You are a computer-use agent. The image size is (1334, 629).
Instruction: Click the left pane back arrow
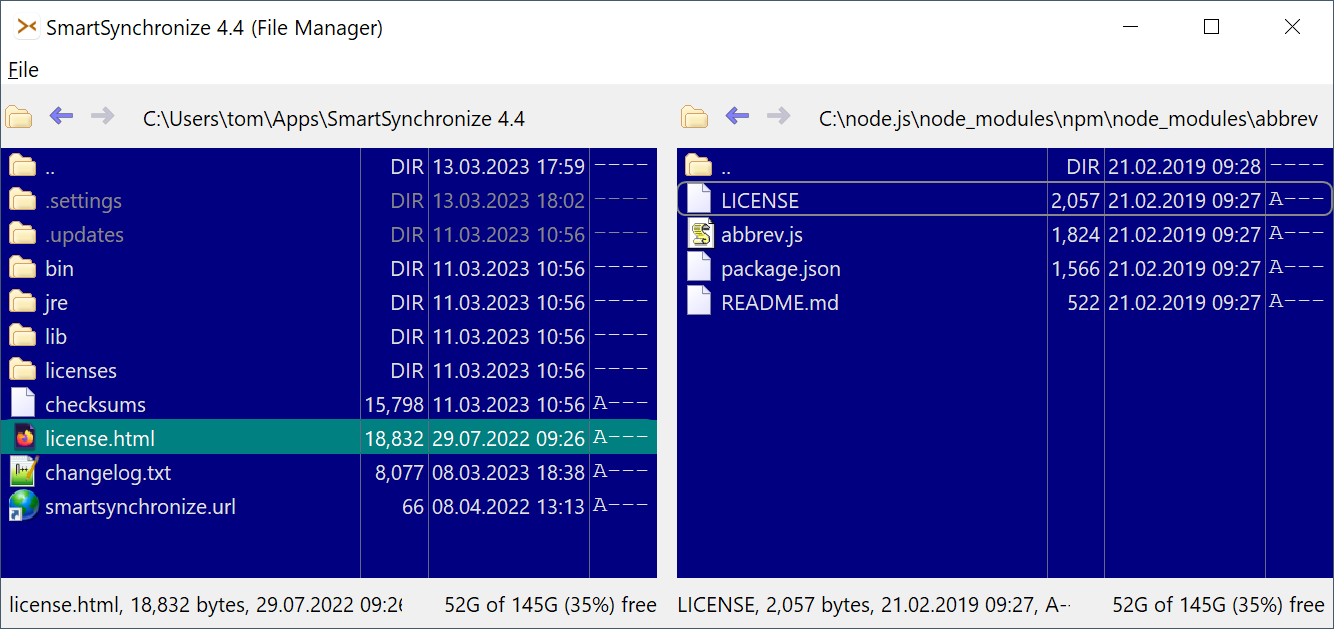62,117
